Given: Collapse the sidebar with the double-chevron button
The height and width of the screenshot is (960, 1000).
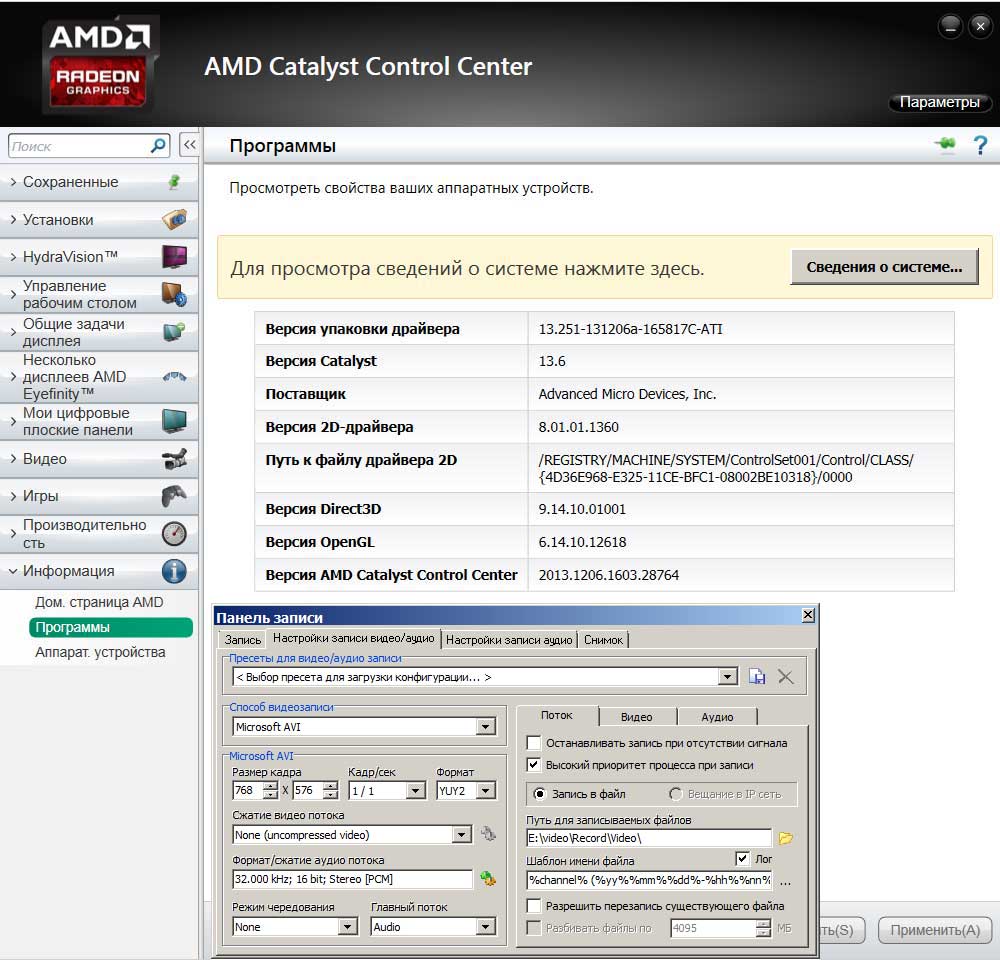Looking at the screenshot, I should pyautogui.click(x=189, y=146).
